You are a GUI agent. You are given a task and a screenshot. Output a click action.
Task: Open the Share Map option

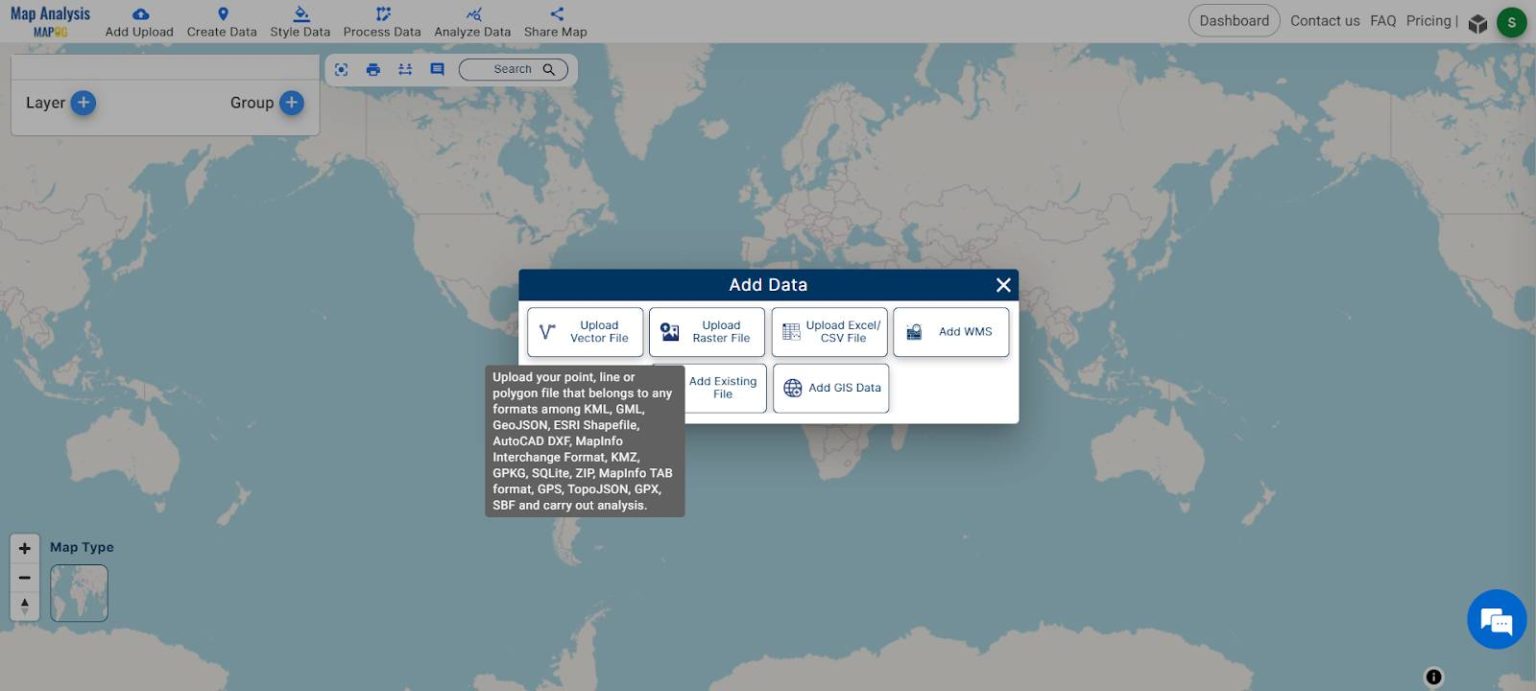pyautogui.click(x=556, y=22)
